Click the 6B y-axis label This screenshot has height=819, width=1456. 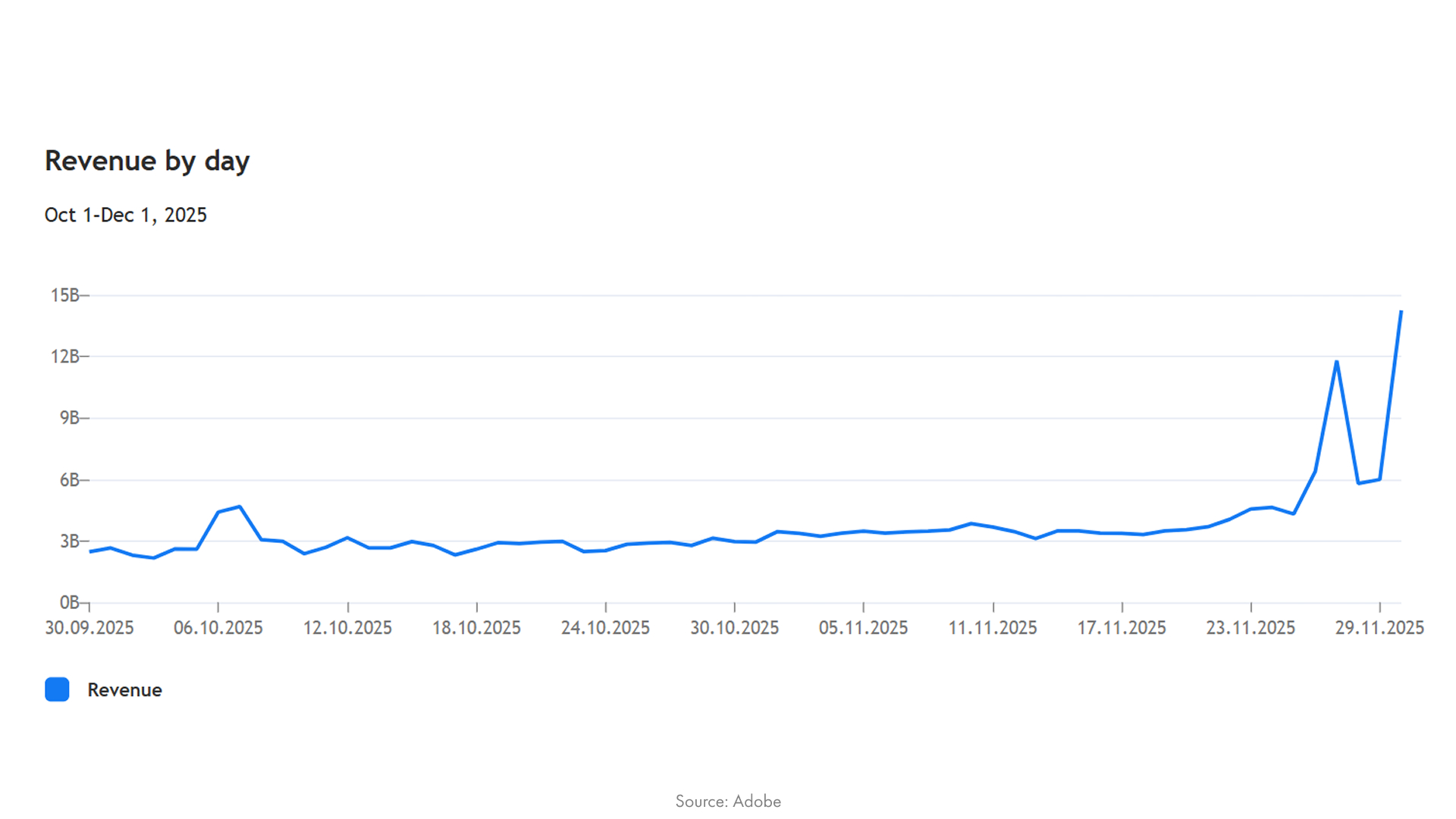click(70, 480)
